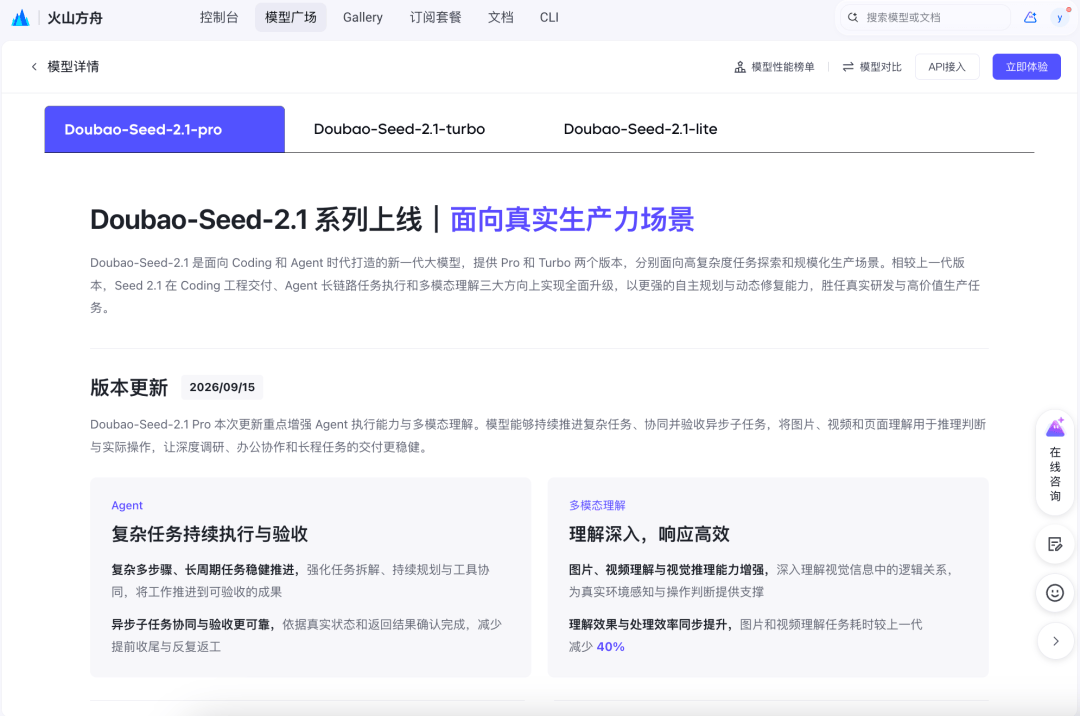Open 模型对比 model comparison
This screenshot has width=1080, height=716.
[x=871, y=67]
